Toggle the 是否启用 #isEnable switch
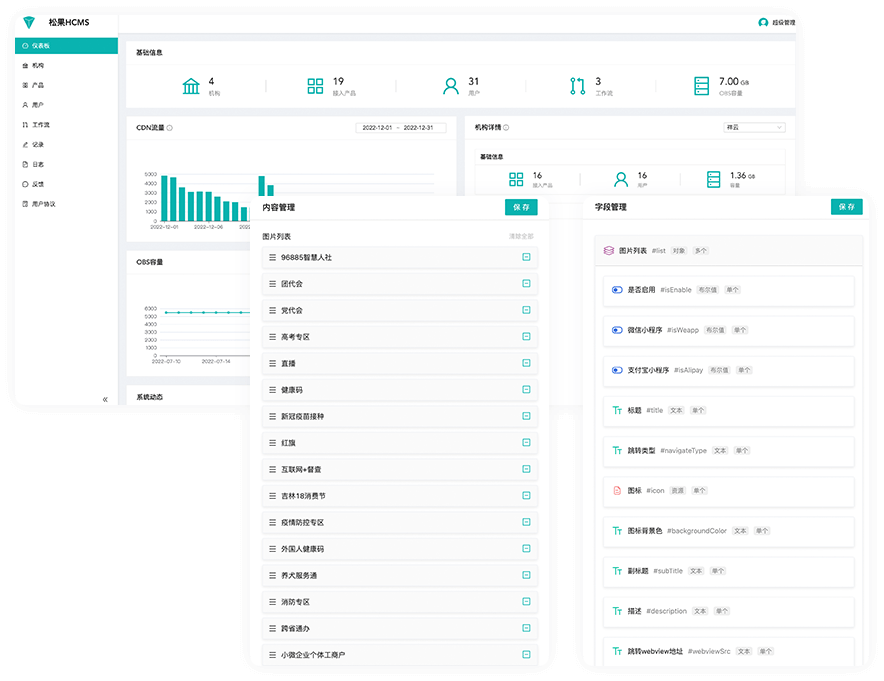Screen dimensions: 884x681 (617, 290)
